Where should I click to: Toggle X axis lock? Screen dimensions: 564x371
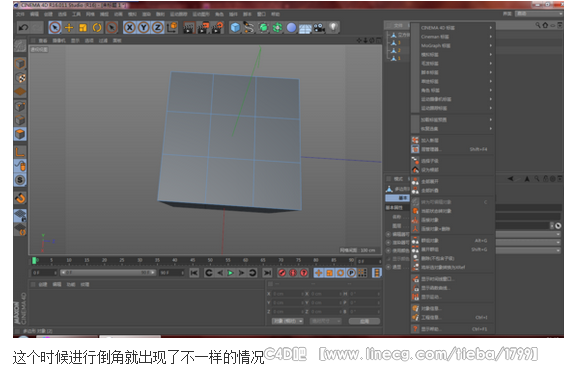point(130,27)
